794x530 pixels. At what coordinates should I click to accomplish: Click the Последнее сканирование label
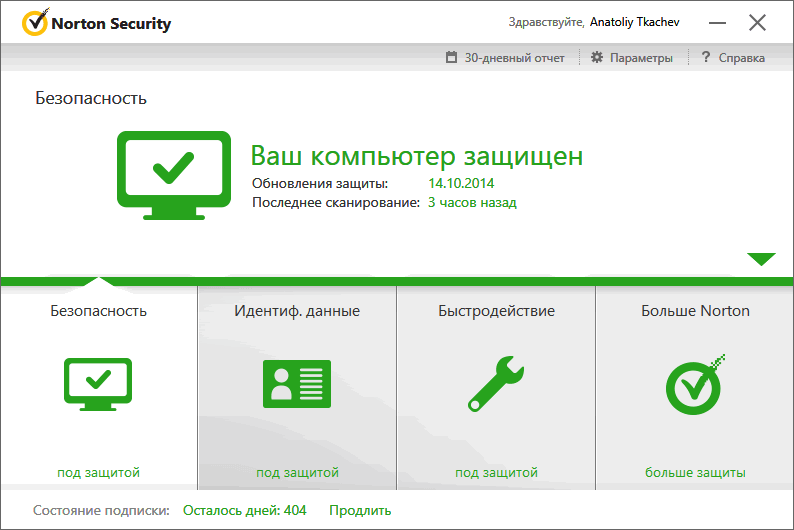[x=336, y=202]
